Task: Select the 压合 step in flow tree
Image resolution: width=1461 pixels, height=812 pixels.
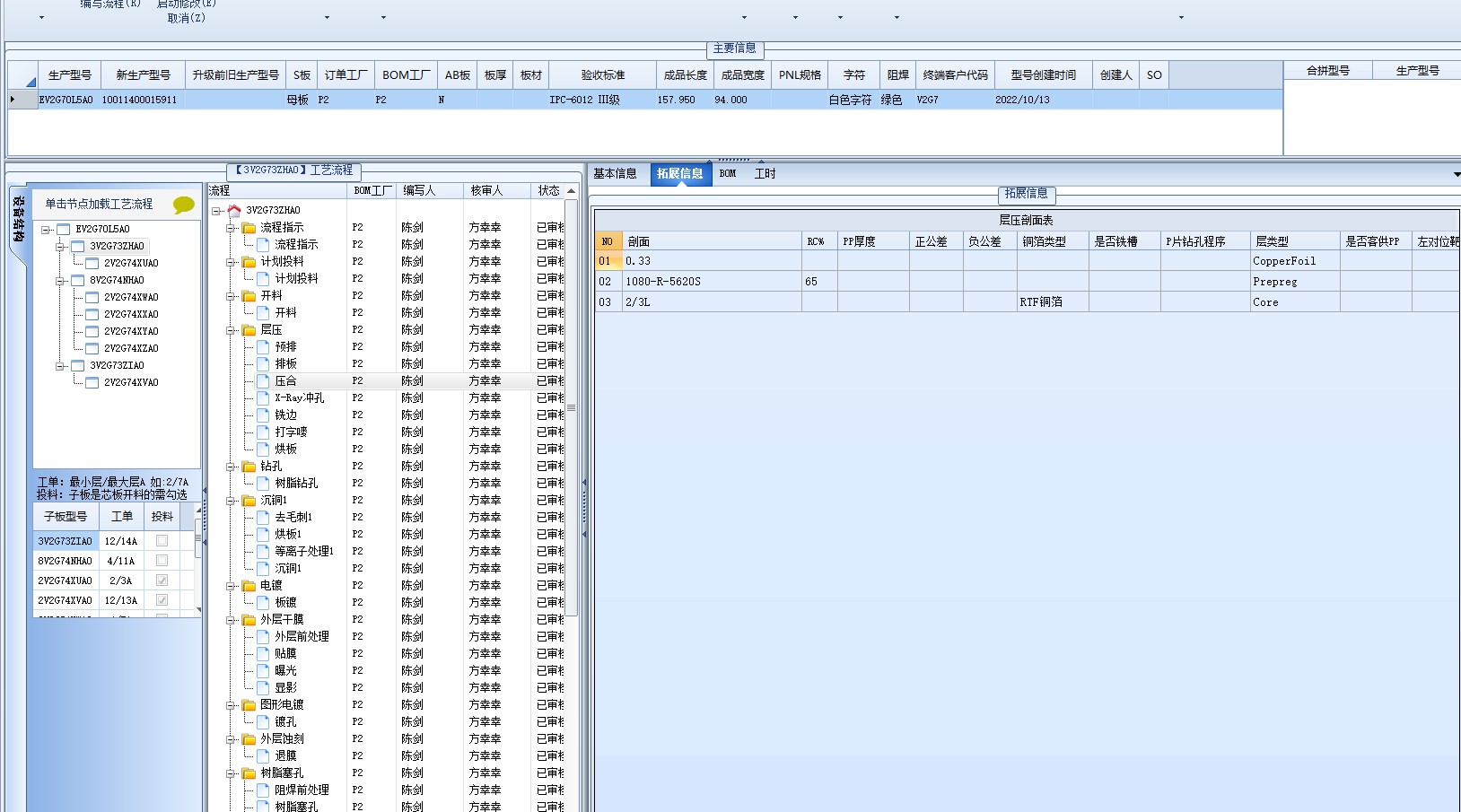Action: point(285,381)
